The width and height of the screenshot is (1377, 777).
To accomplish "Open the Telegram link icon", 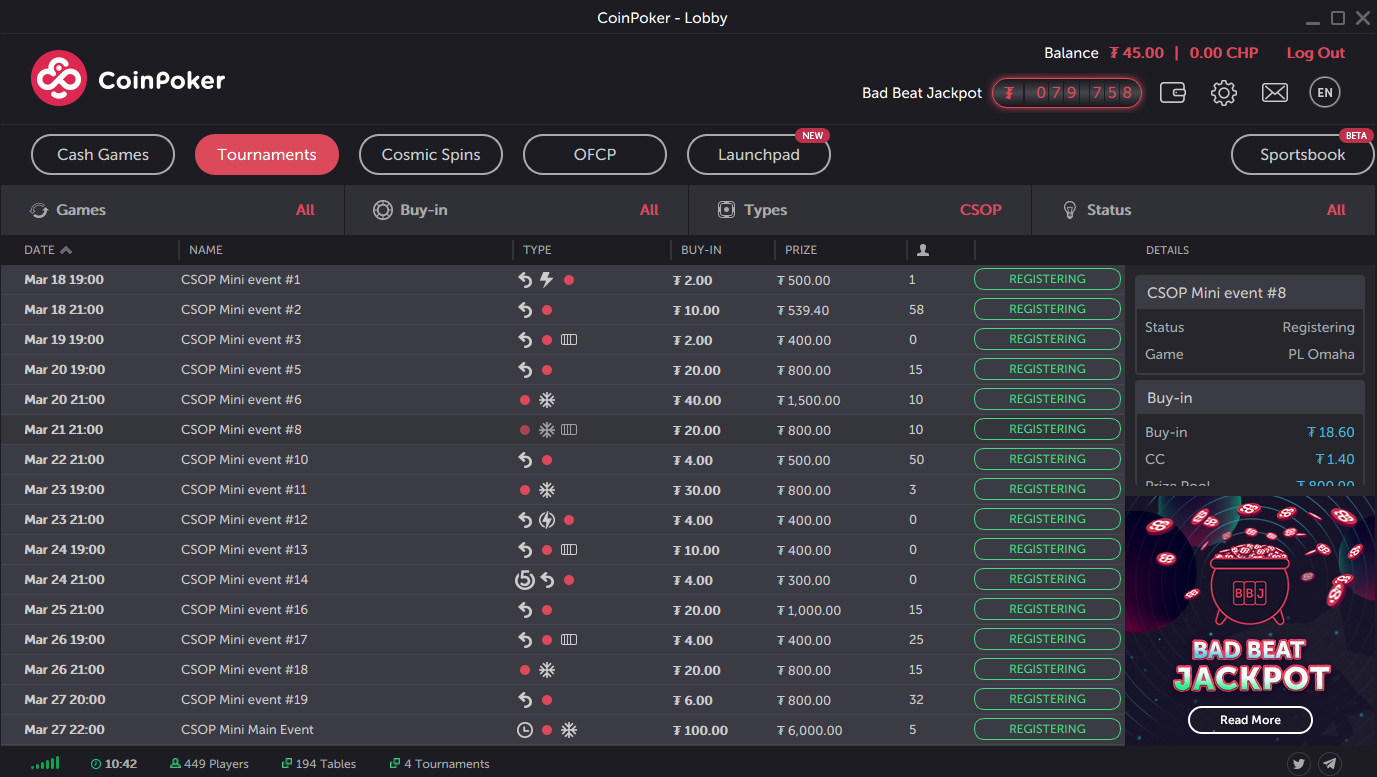I will click(1330, 764).
